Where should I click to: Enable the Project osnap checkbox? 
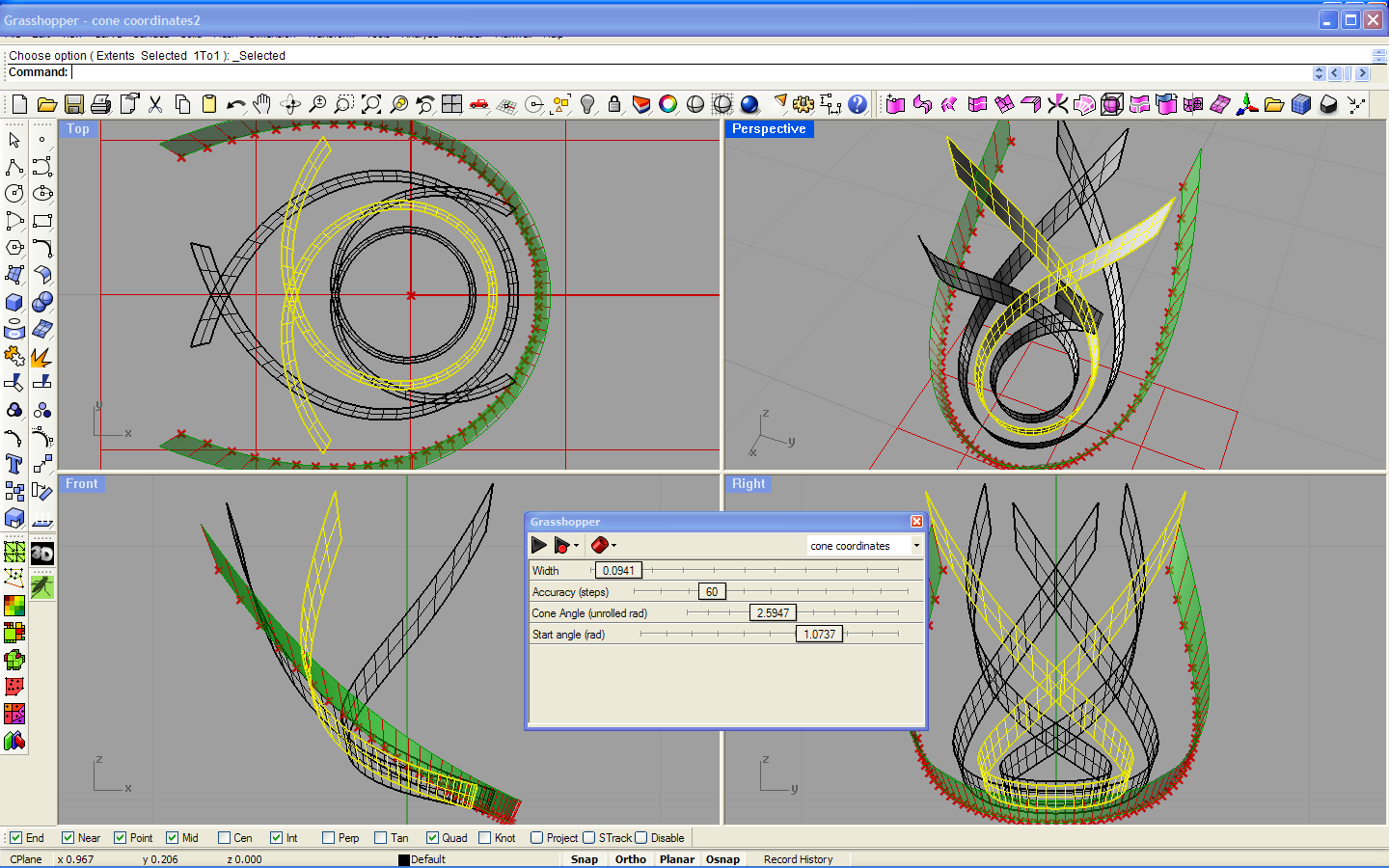point(539,837)
